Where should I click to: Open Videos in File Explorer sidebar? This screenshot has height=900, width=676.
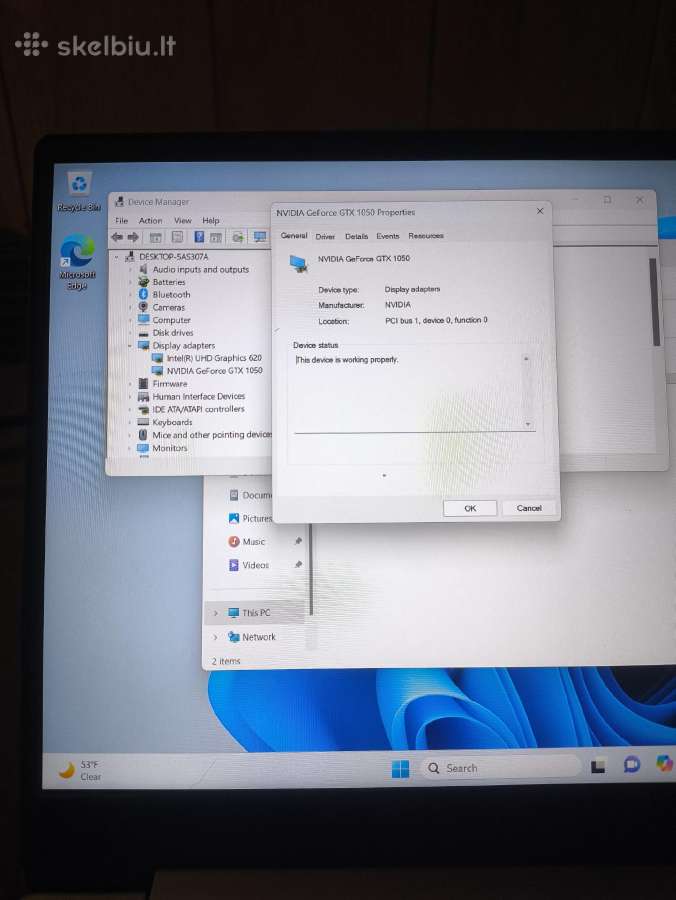[x=249, y=565]
